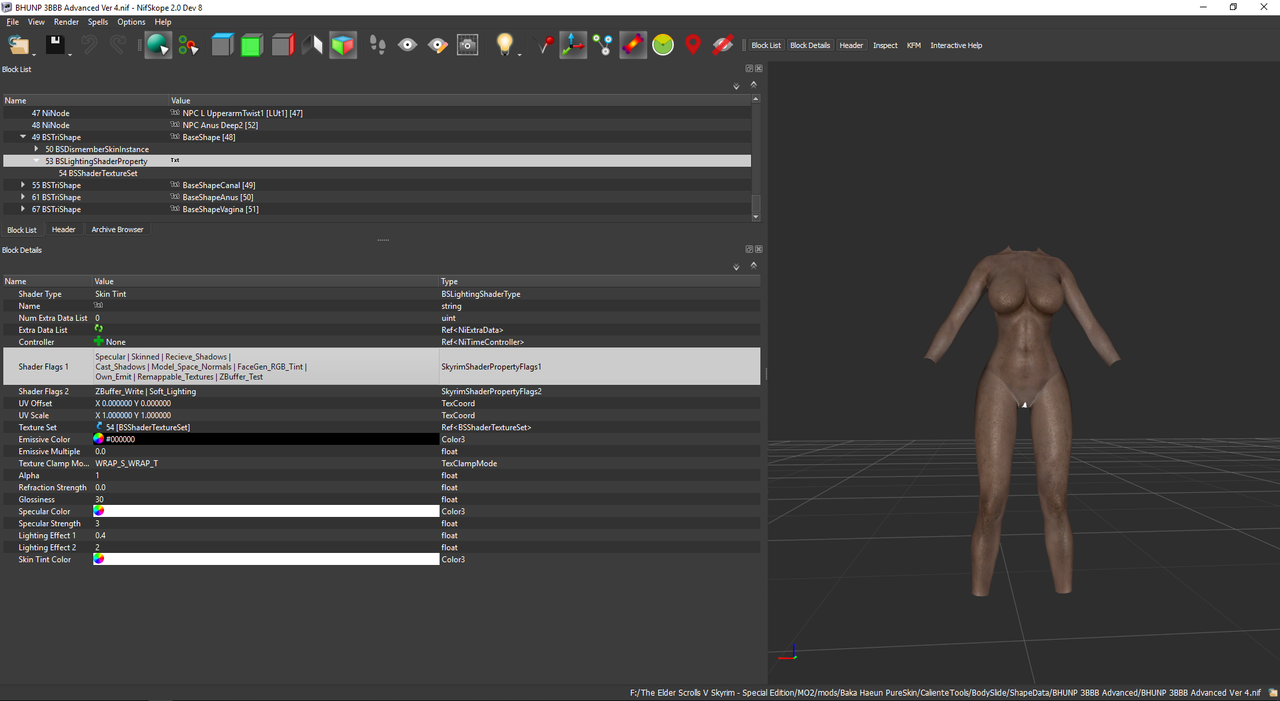This screenshot has width=1280, height=701.
Task: Click the screenshot camera icon
Action: pos(467,45)
